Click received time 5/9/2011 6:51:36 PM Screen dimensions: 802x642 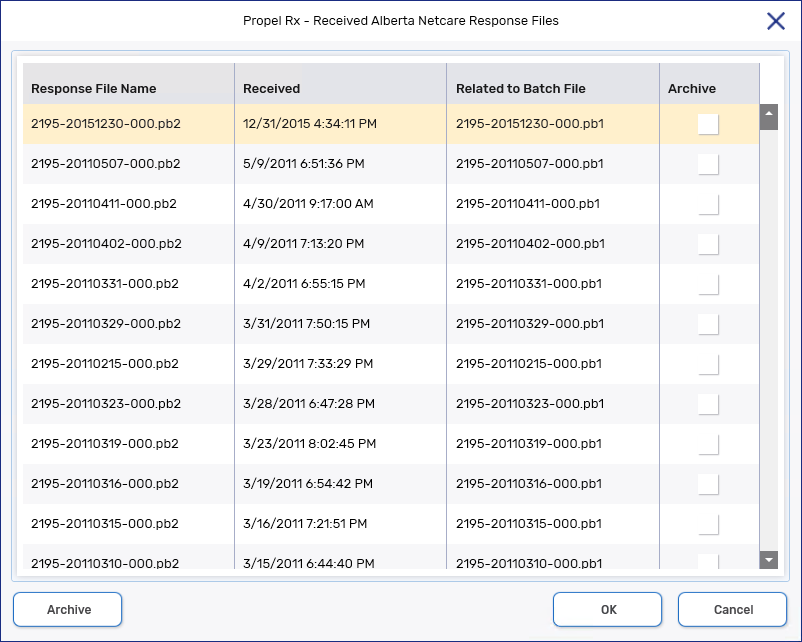304,164
